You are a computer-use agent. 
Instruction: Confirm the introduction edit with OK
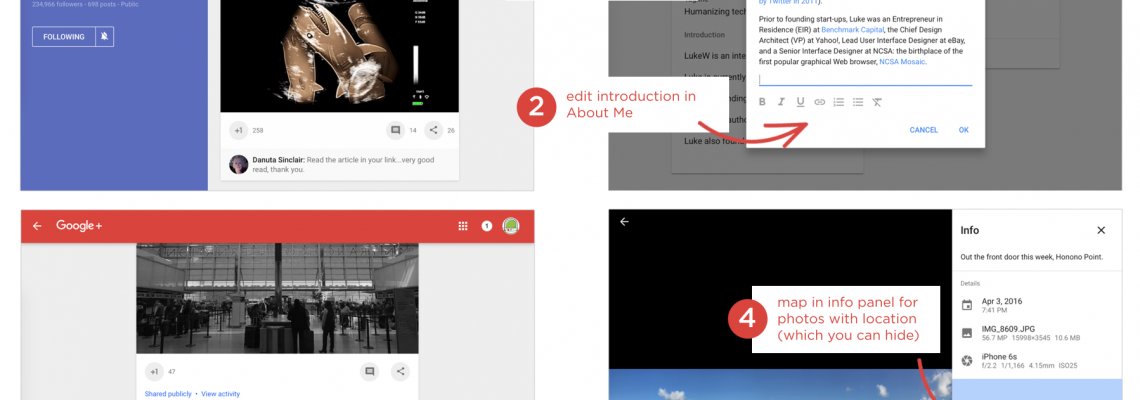coord(963,130)
